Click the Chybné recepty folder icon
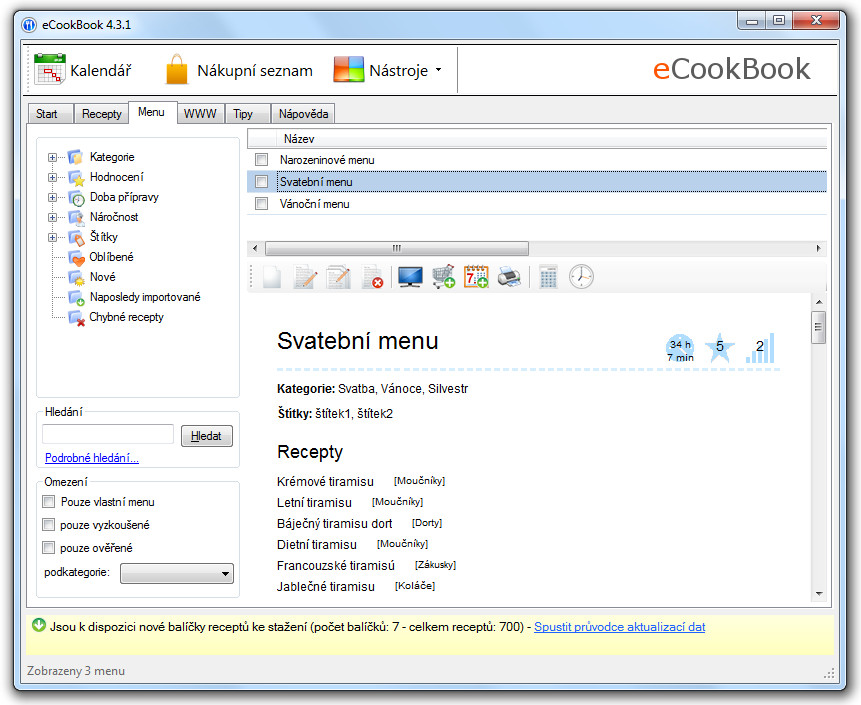This screenshot has width=861, height=705. click(x=76, y=318)
